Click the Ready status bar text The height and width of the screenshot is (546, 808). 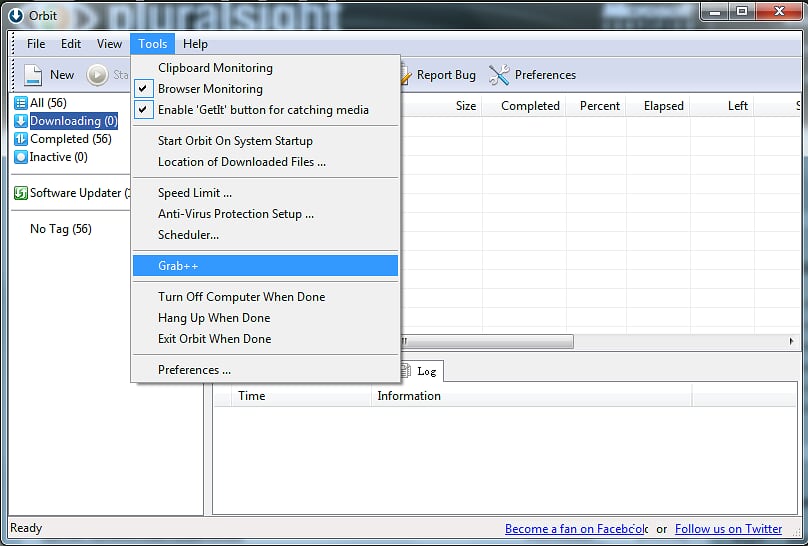[x=26, y=528]
